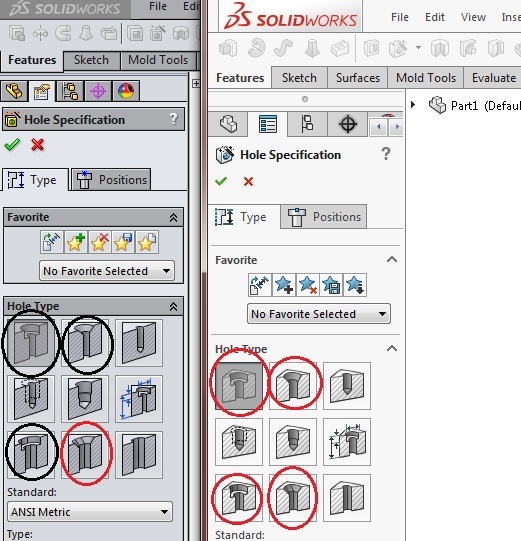Open DimXpertManager tab in right window

[348, 124]
